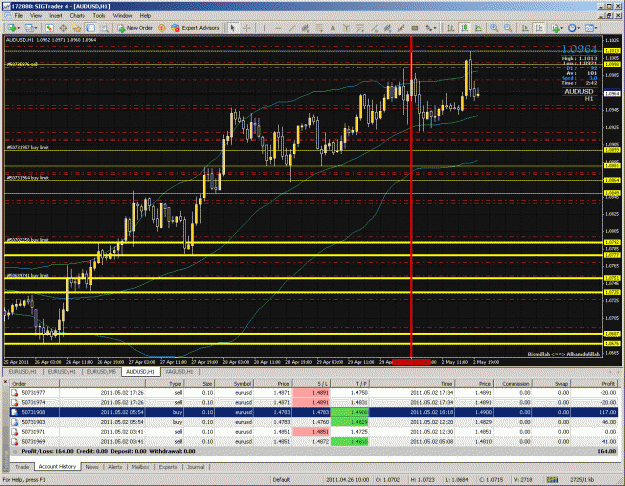The height and width of the screenshot is (486, 625).
Task: Select the rectangle shape tool
Action: 415,28
